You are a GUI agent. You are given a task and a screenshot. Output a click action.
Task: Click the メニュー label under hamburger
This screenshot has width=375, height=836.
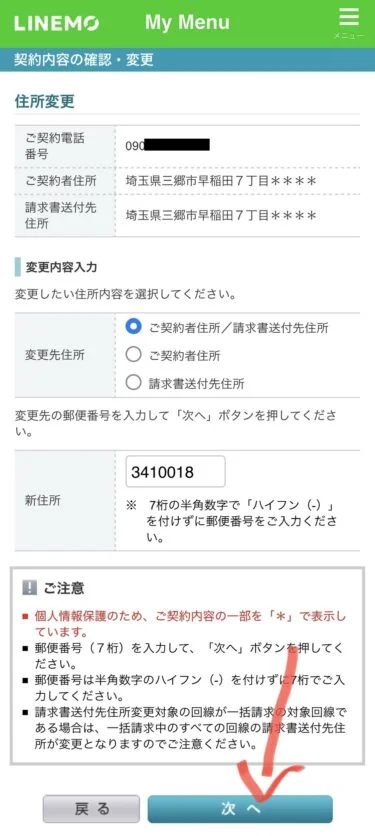(x=349, y=36)
